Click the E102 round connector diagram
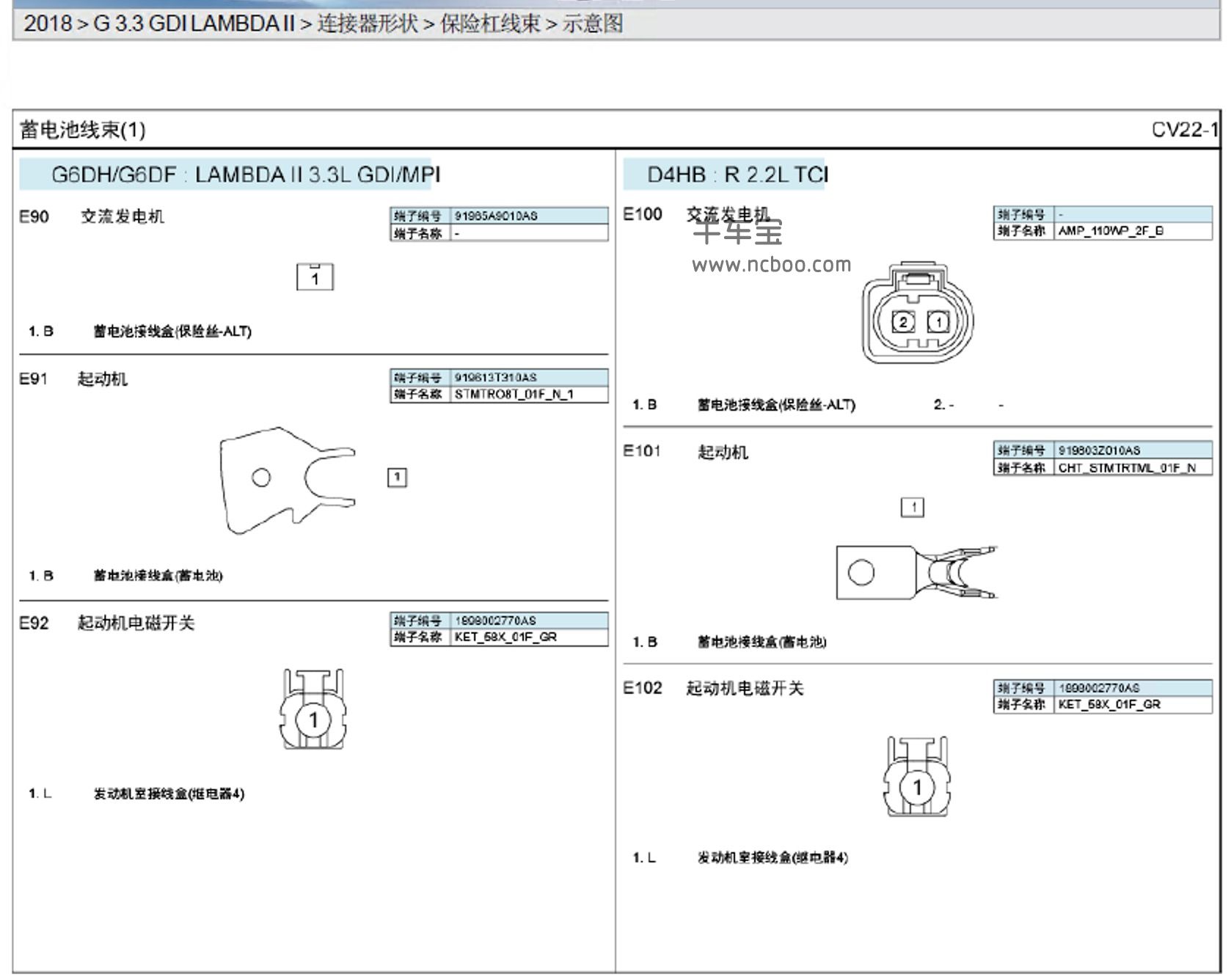Viewport: 1231px width, 980px height. [917, 777]
